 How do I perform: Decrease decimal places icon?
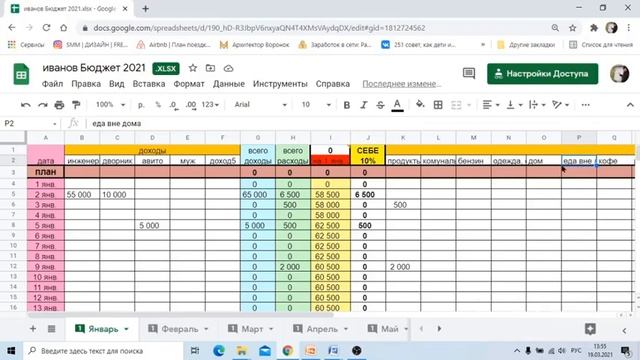pyautogui.click(x=174, y=105)
